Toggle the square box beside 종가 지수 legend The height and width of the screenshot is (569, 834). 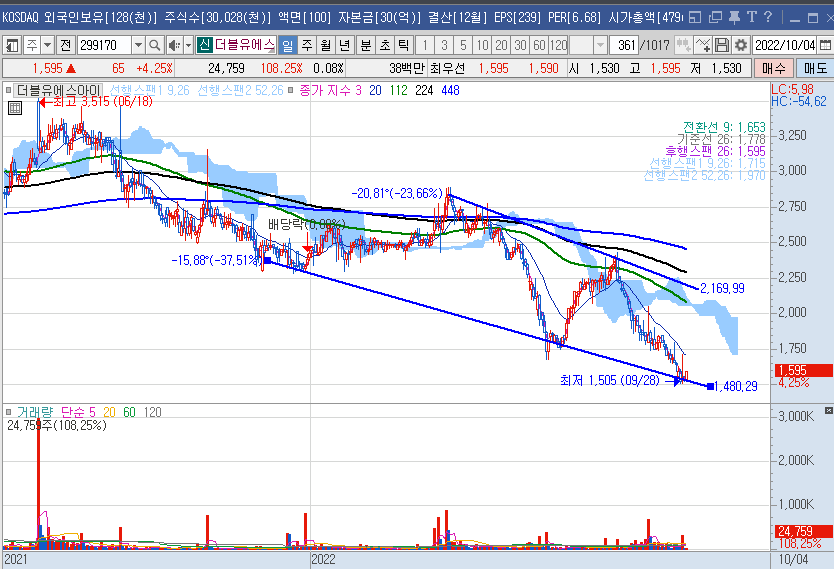pyautogui.click(x=290, y=90)
